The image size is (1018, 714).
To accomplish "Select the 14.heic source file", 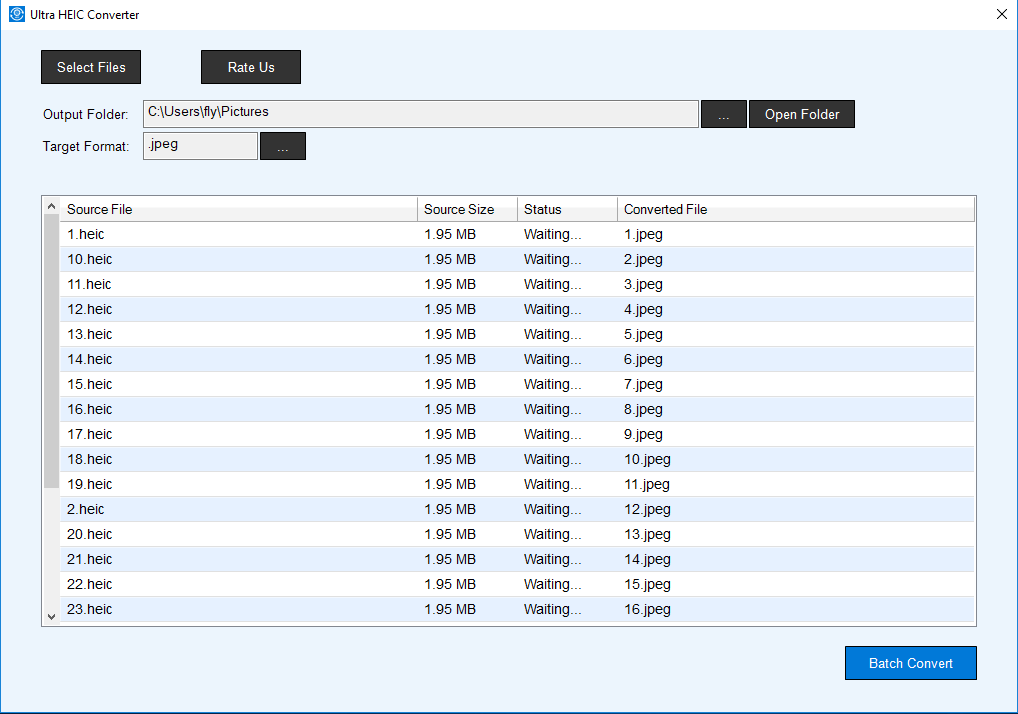I will [x=90, y=359].
